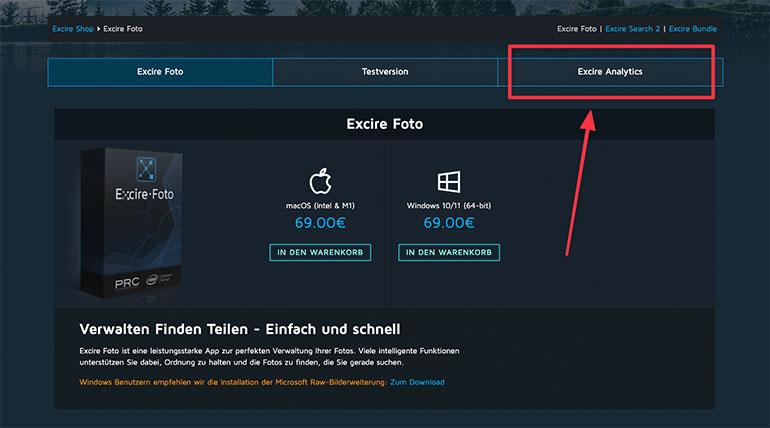Screen dimensions: 770x428
Task: Click the orange Microsoft Raw-Bilderweiterung notice text
Action: [233, 382]
